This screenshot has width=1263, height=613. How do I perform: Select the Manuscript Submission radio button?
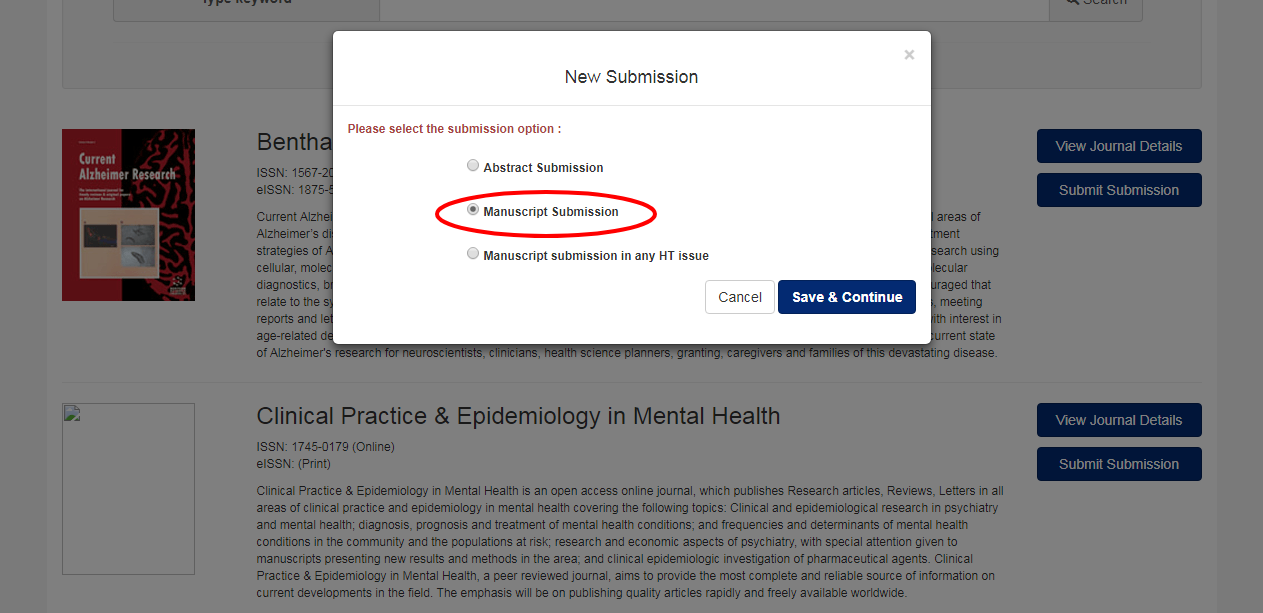click(x=473, y=210)
